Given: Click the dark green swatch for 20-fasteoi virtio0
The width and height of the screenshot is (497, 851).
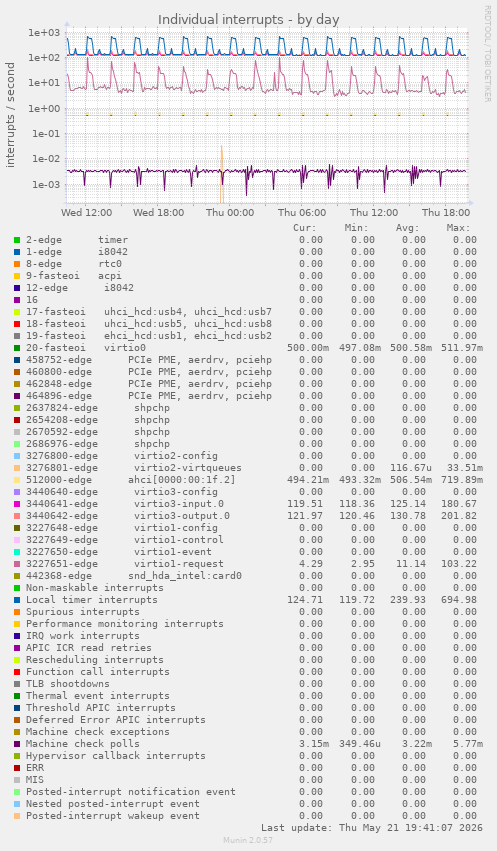Looking at the screenshot, I should point(17,348).
